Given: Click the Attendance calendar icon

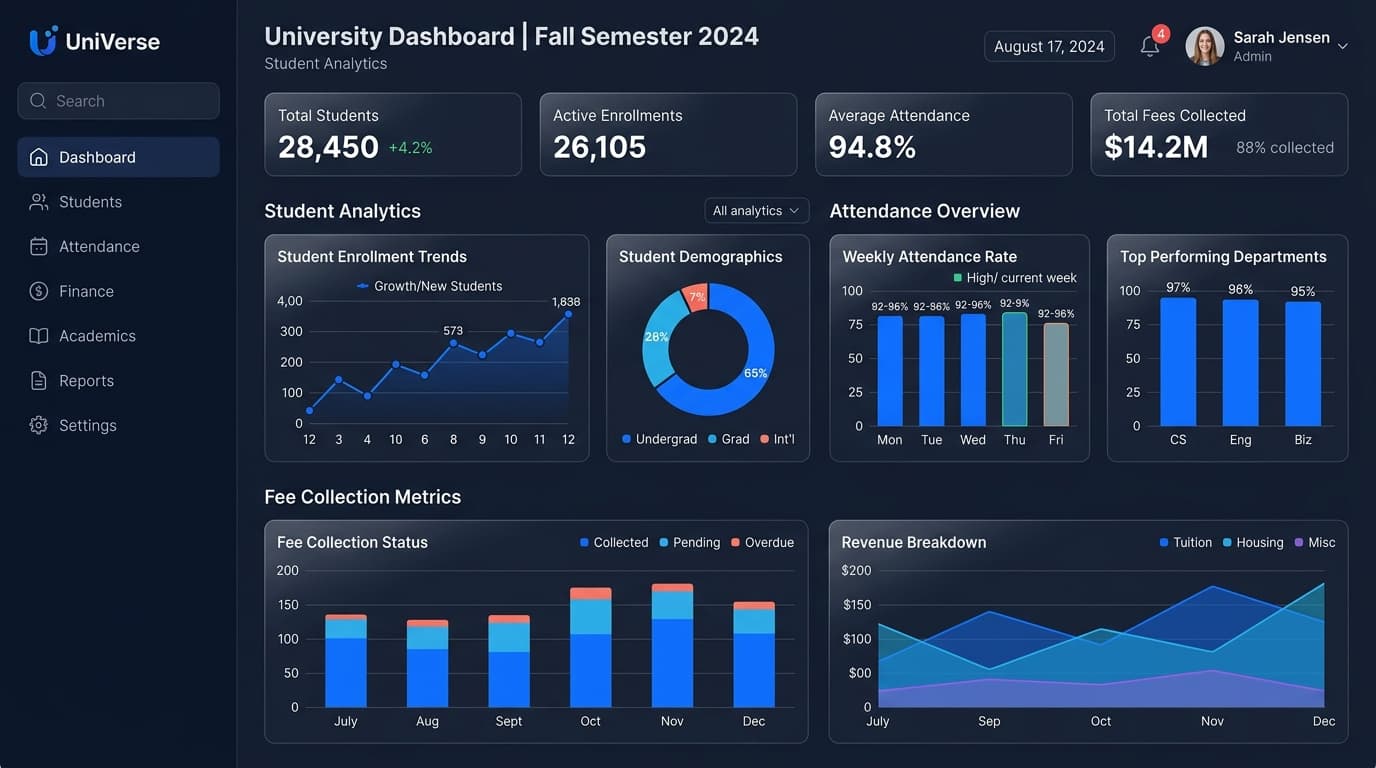Looking at the screenshot, I should point(39,246).
